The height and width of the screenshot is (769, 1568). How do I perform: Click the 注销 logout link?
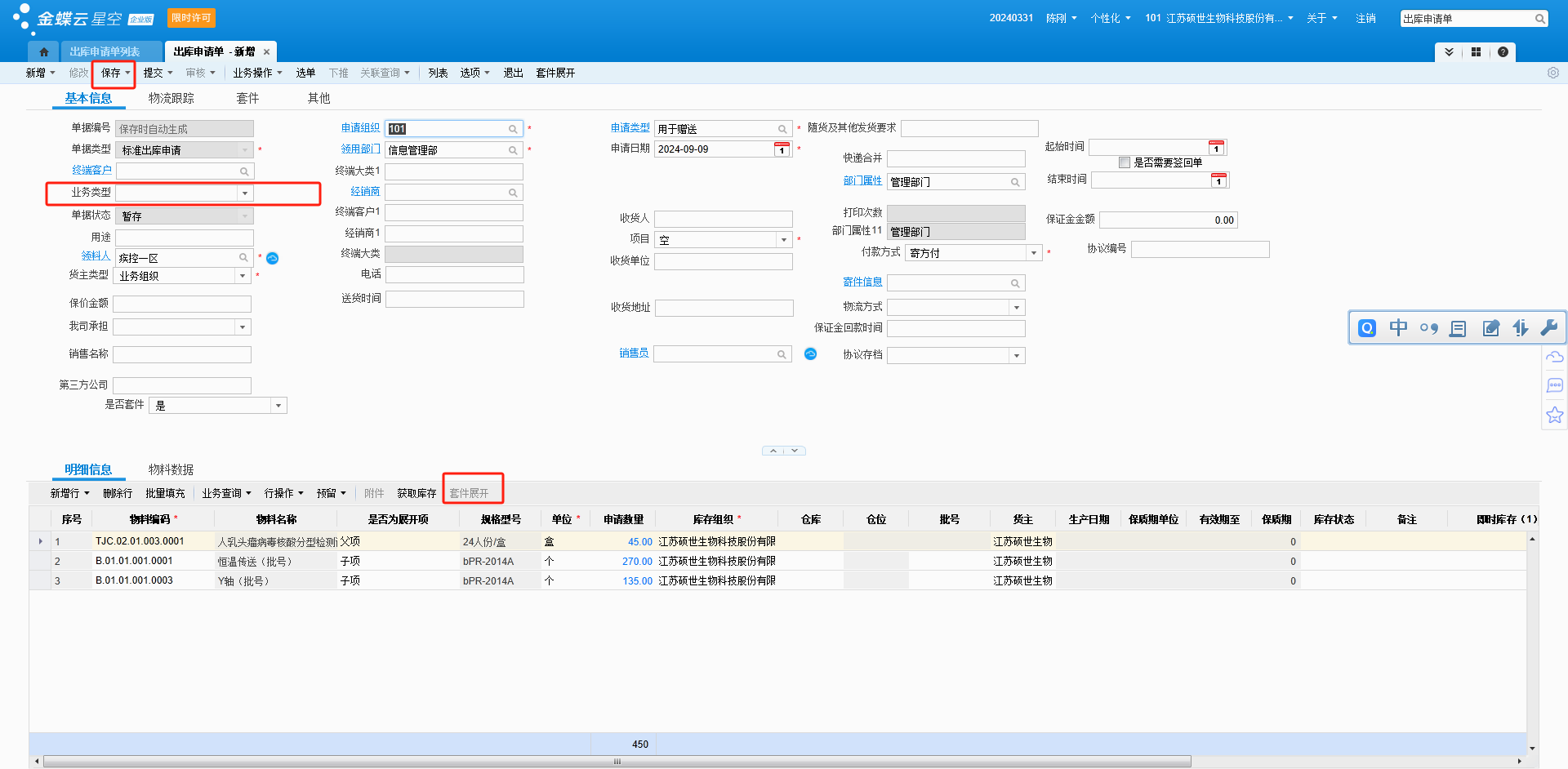point(1365,18)
